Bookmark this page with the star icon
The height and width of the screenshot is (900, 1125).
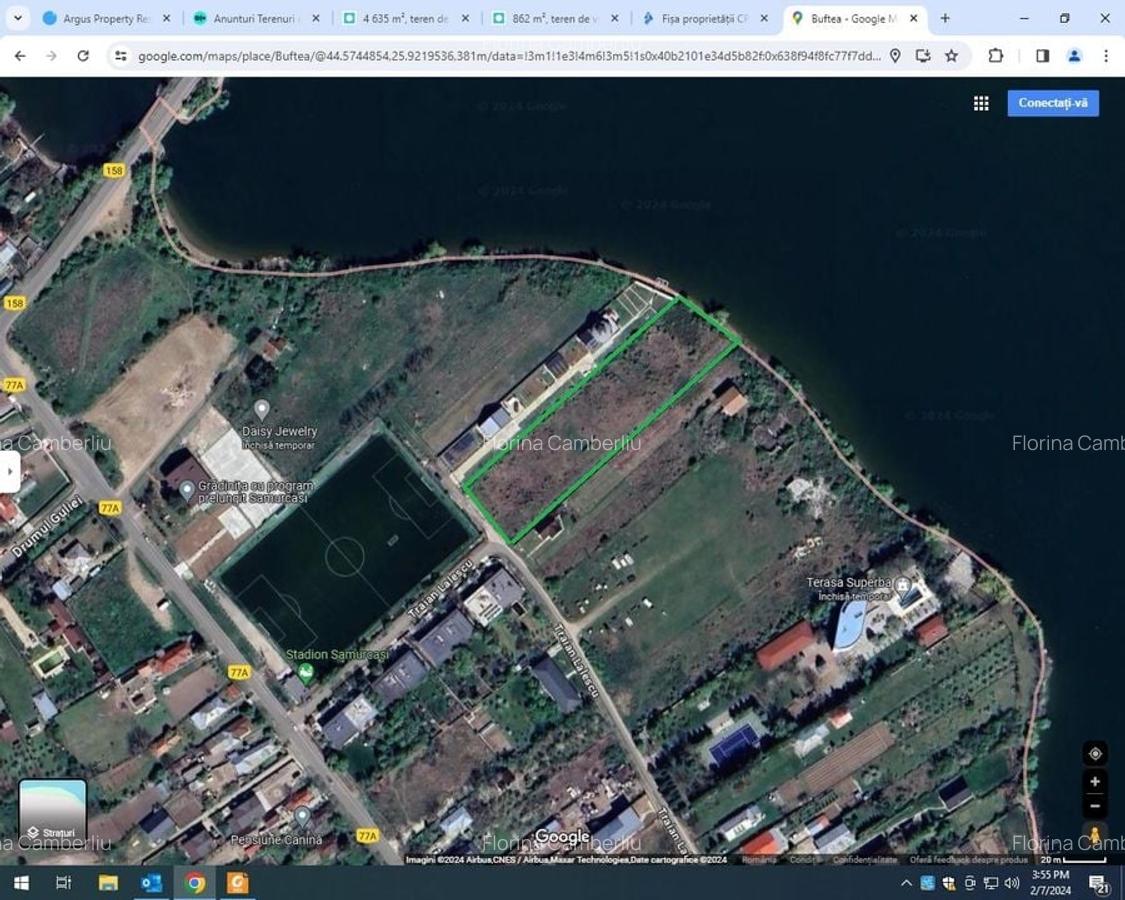(951, 56)
